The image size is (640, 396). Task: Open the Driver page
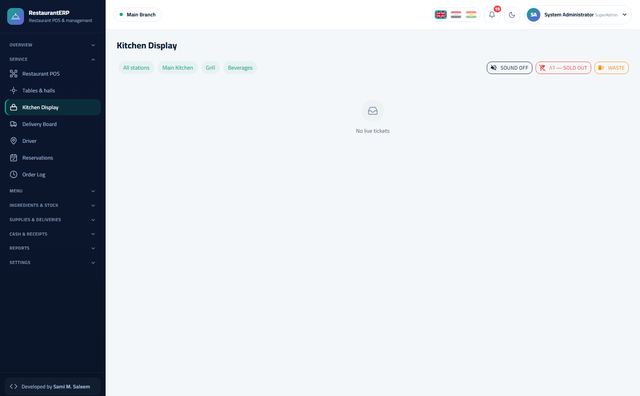click(x=53, y=141)
